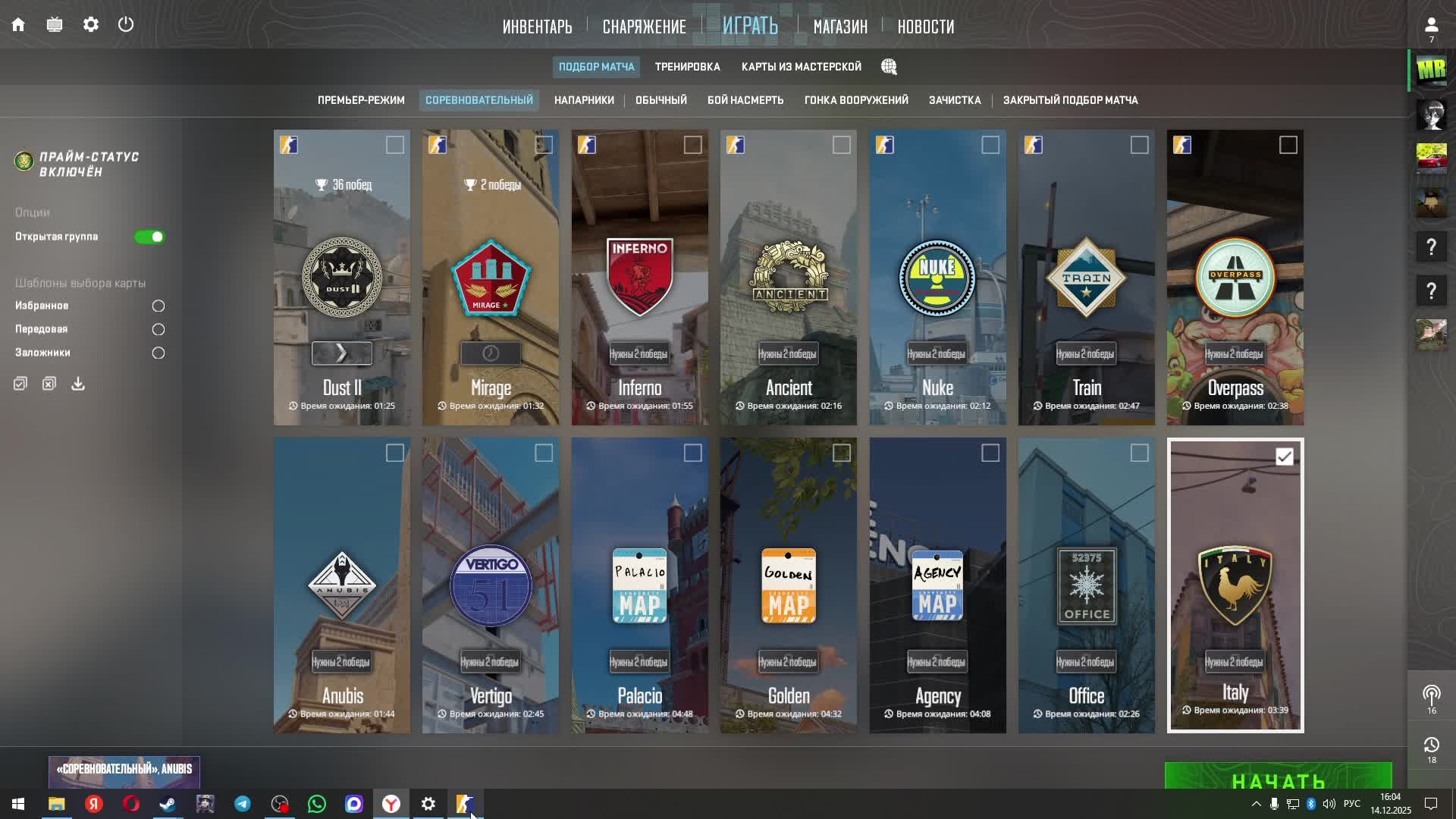Check the Inferno map checkbox
Screen dimensions: 1456x819
click(693, 145)
